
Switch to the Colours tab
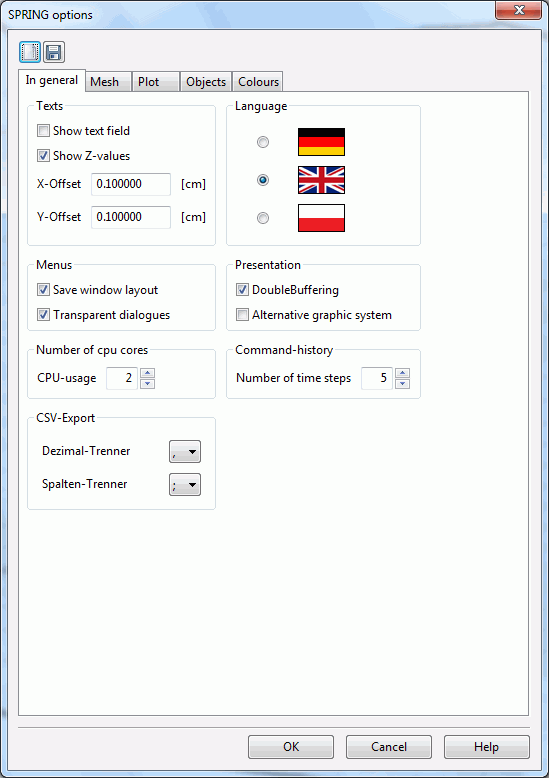(258, 82)
